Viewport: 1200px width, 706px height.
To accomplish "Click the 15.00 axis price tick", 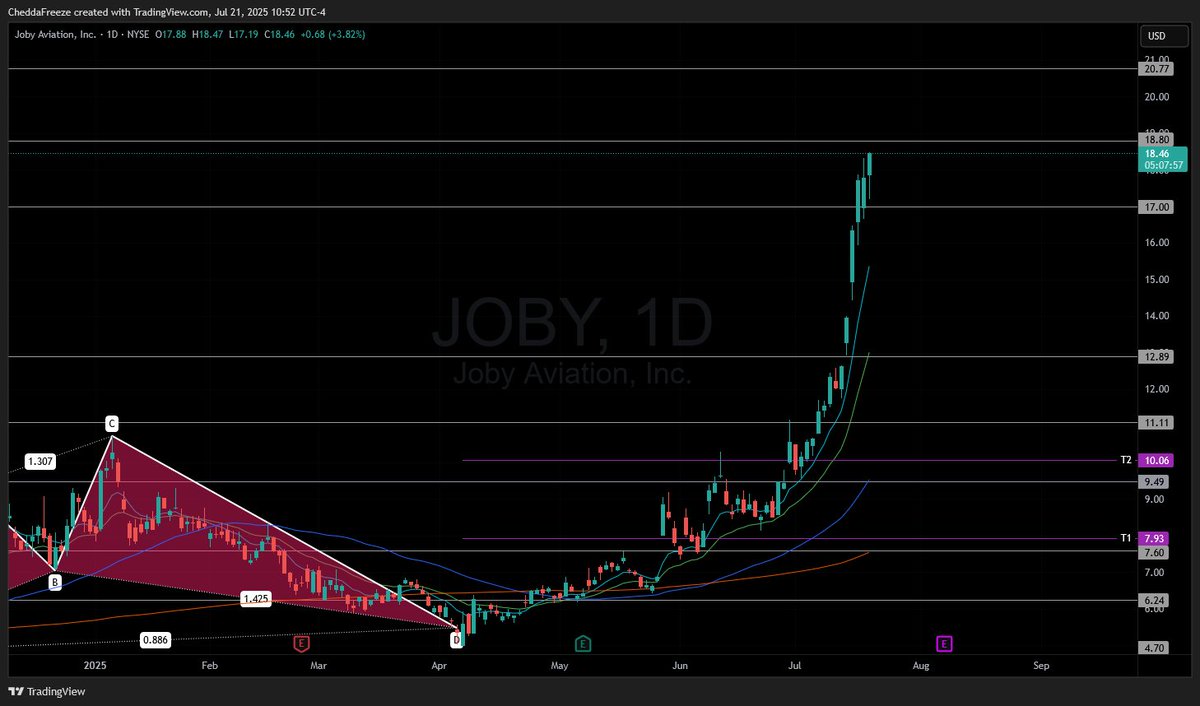I will pyautogui.click(x=1157, y=279).
